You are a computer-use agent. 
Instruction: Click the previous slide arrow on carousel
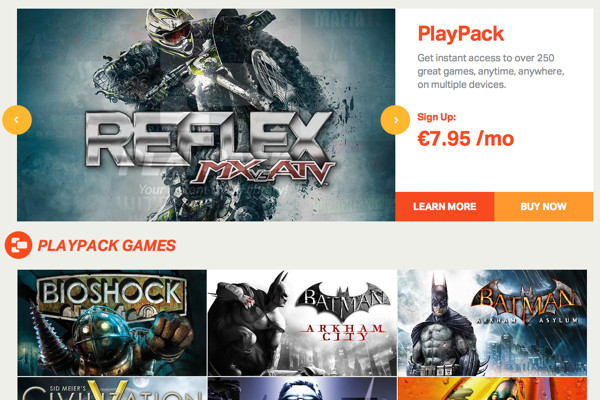pyautogui.click(x=17, y=120)
